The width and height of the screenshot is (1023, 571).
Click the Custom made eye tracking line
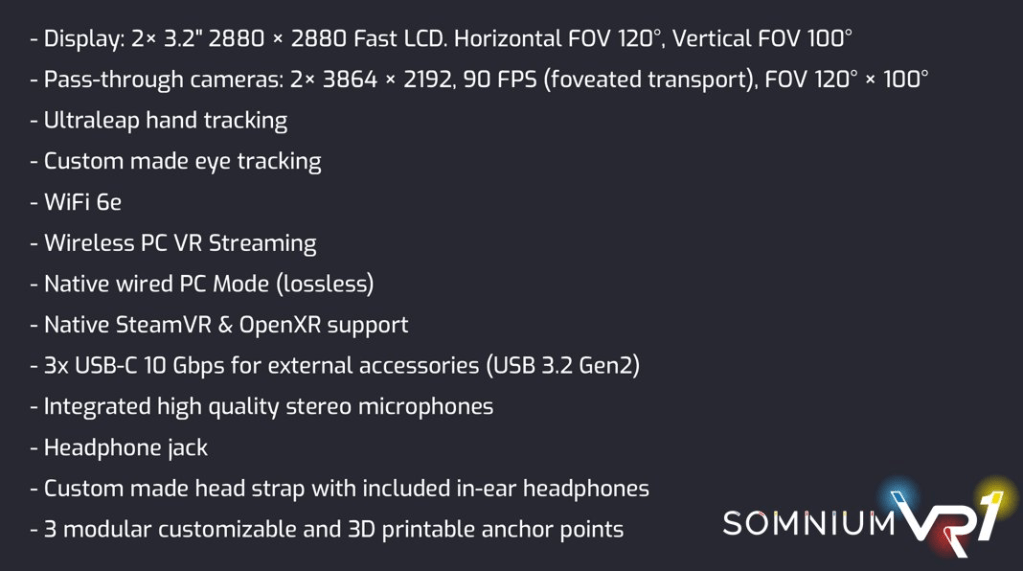176,161
